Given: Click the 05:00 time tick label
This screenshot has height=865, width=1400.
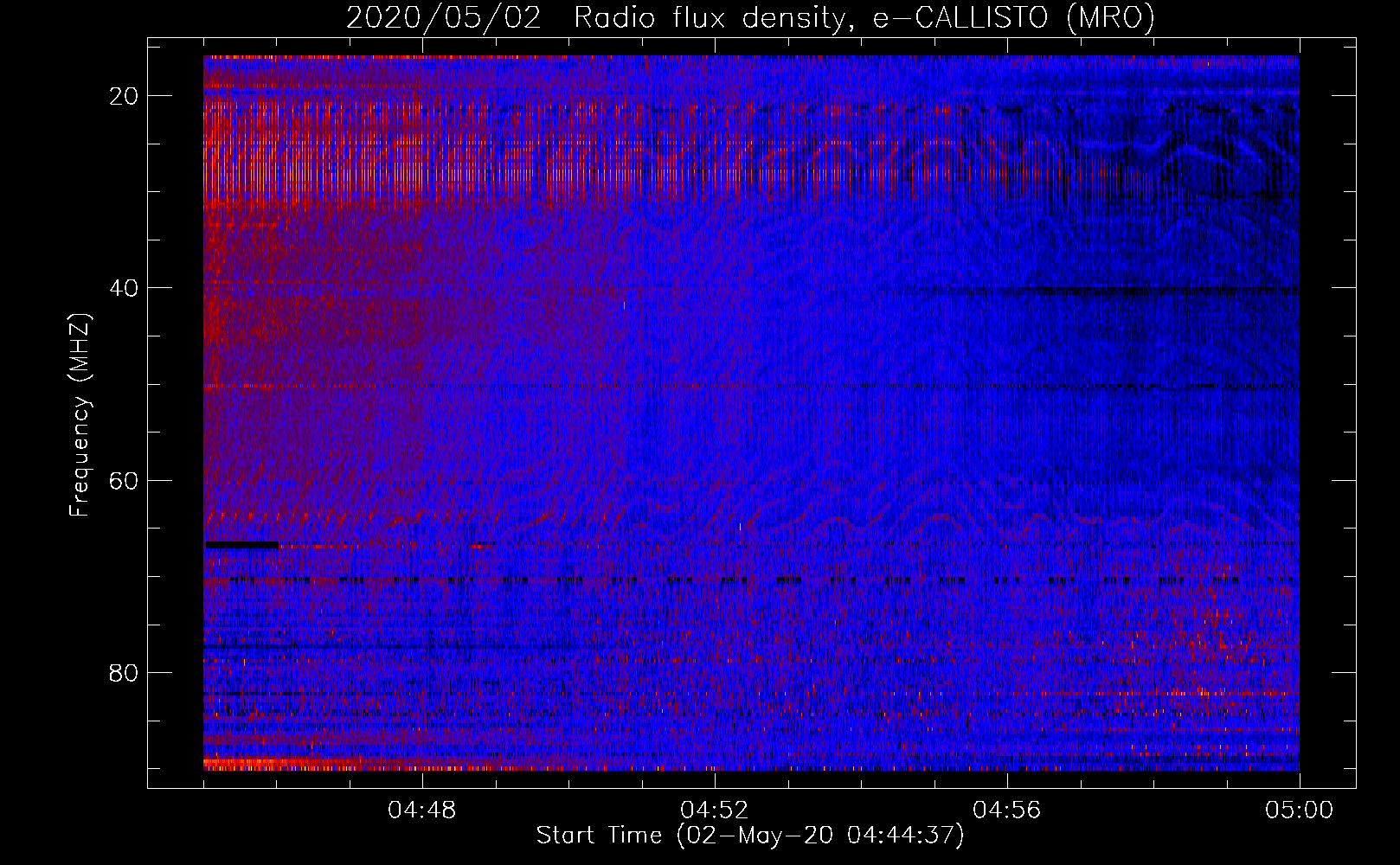Looking at the screenshot, I should 1300,811.
